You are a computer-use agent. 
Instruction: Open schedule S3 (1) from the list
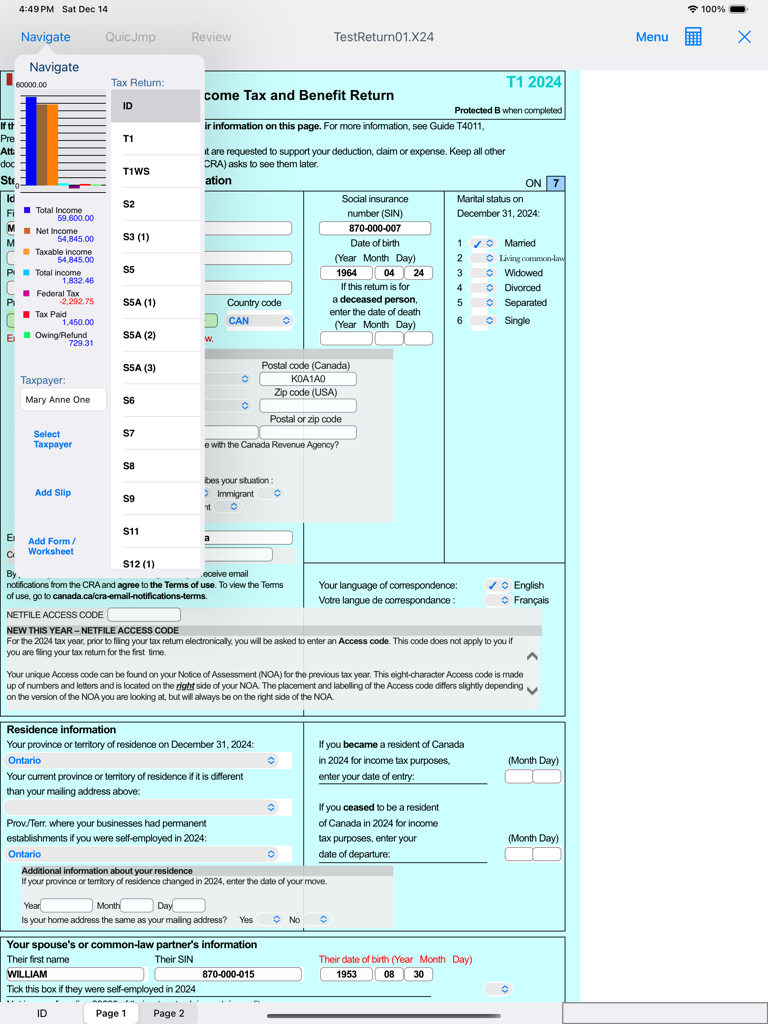click(x=155, y=236)
